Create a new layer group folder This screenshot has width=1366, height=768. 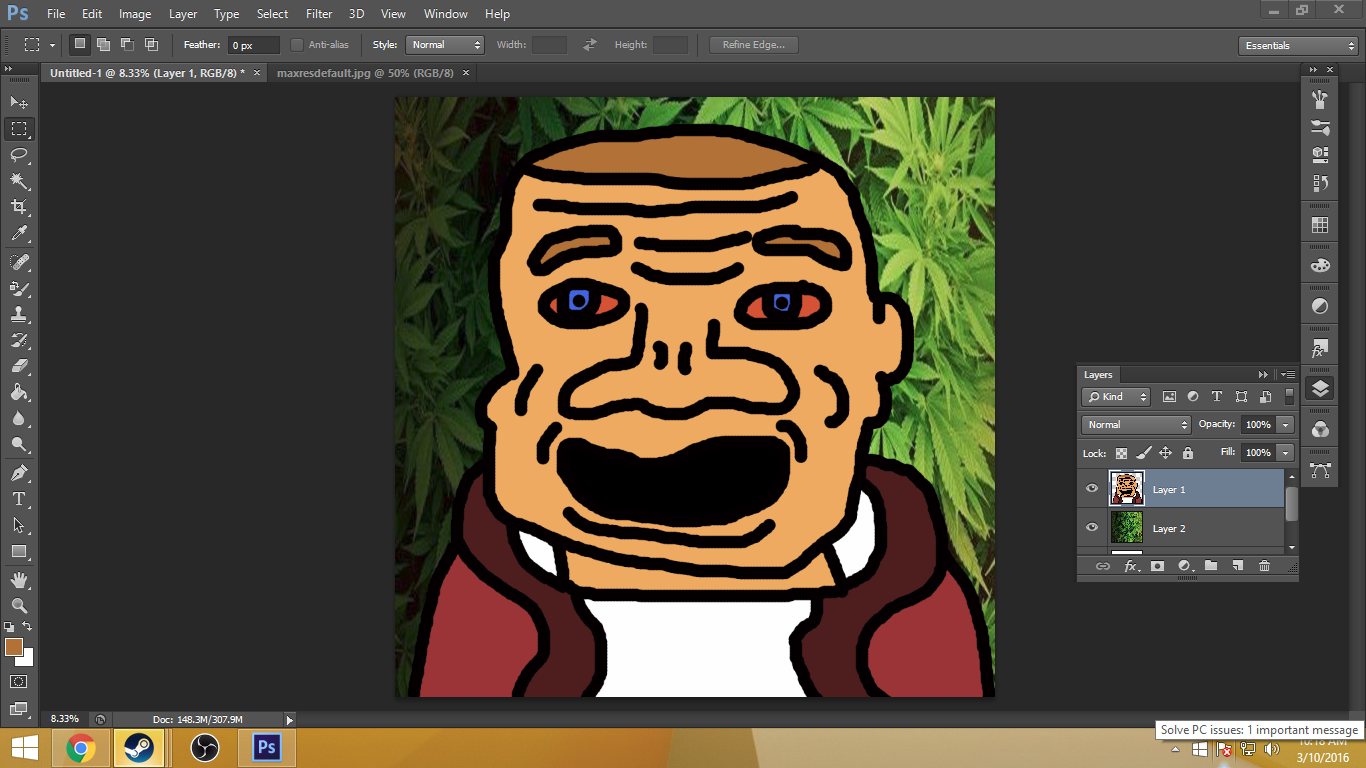[1211, 566]
